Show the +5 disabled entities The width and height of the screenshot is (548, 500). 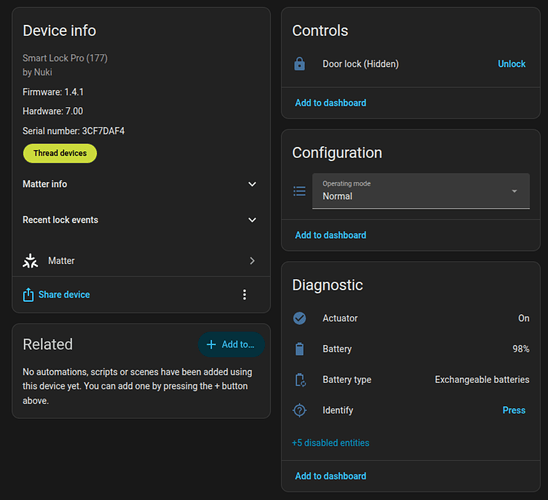[331, 443]
